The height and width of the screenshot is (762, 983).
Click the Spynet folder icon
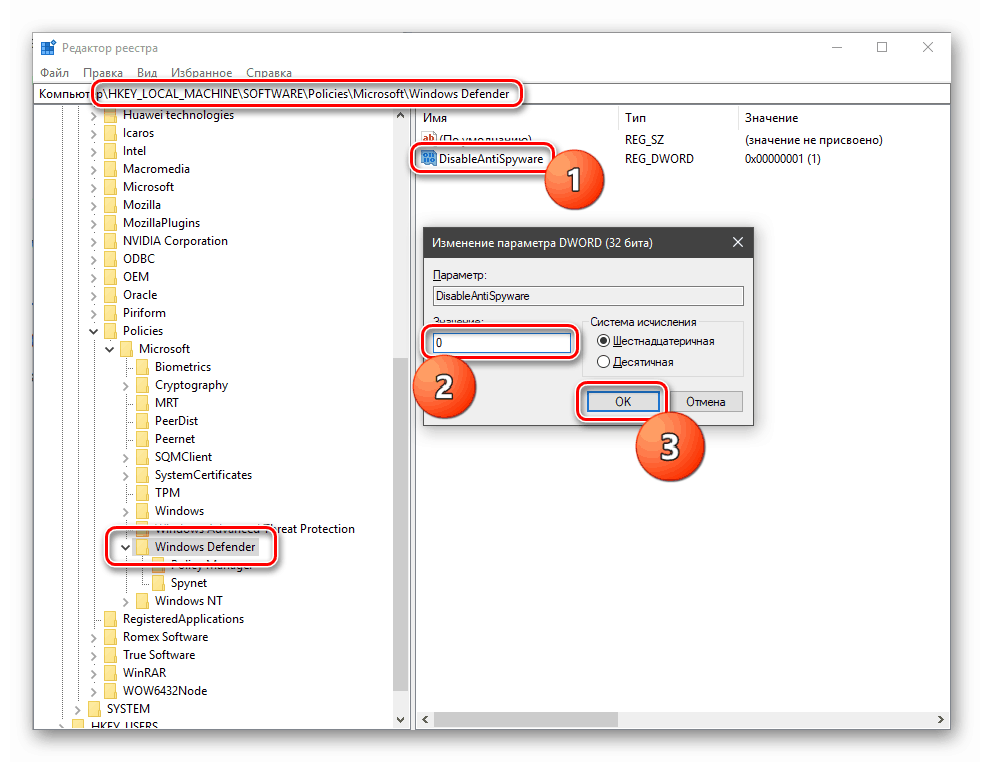tap(159, 583)
